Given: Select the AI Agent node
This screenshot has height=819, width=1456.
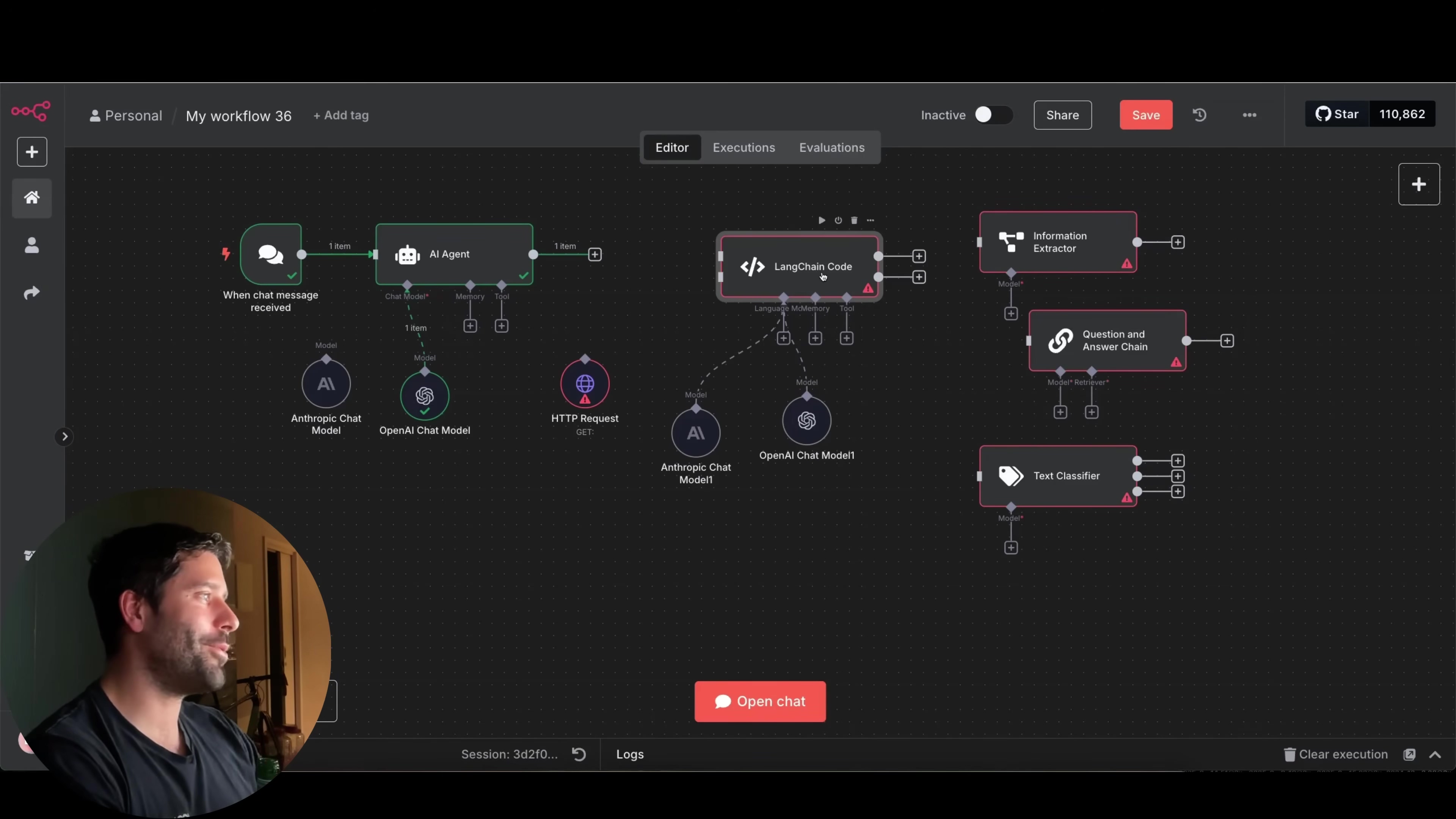Looking at the screenshot, I should pyautogui.click(x=455, y=254).
